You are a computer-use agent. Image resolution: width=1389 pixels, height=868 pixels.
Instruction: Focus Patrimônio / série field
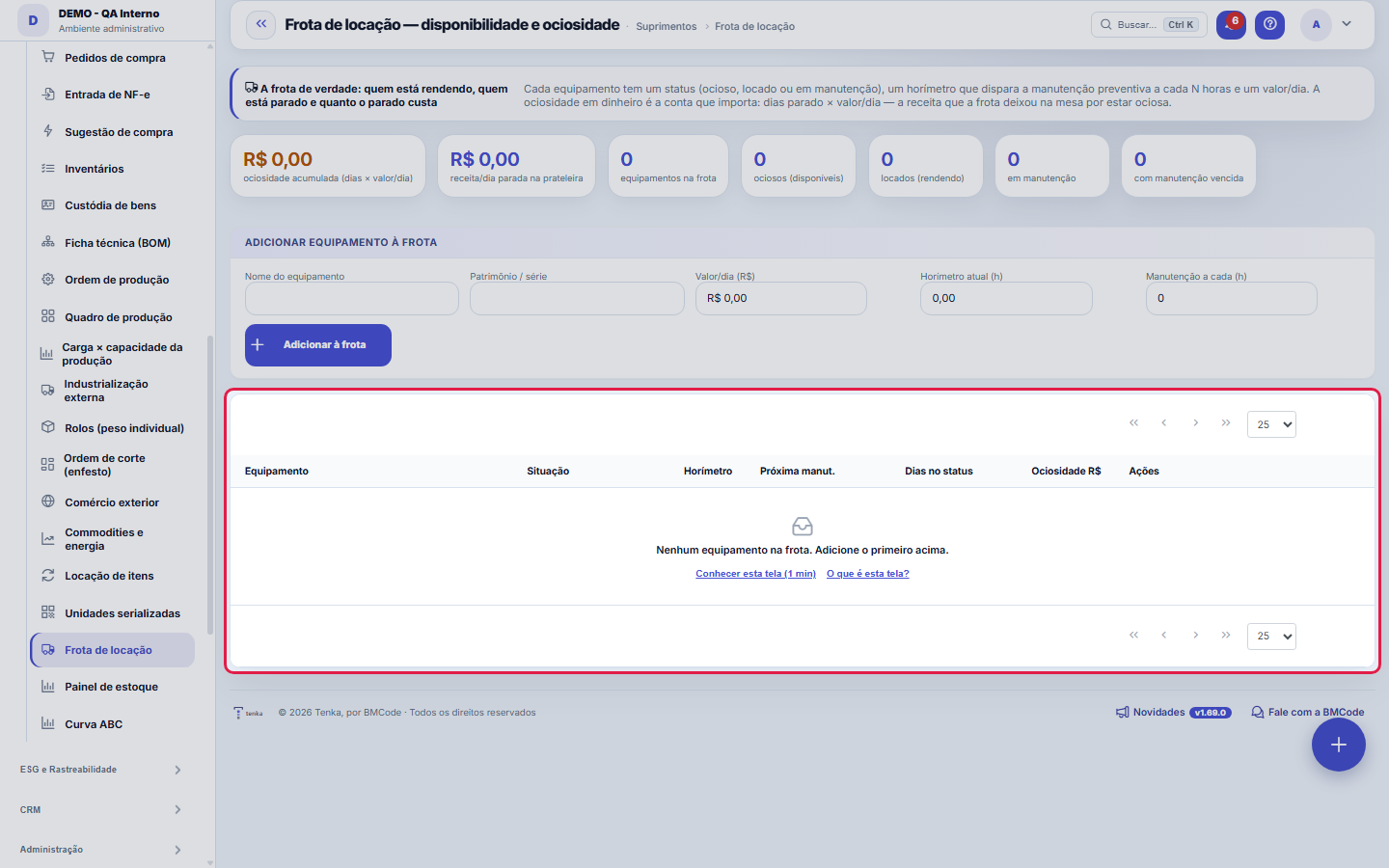pyautogui.click(x=577, y=298)
